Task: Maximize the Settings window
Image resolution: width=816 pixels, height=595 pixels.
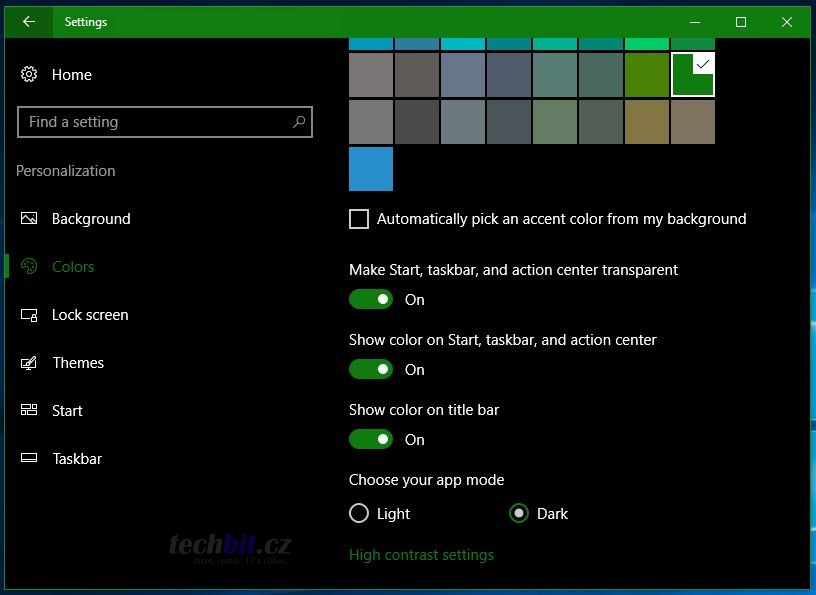Action: [x=741, y=21]
